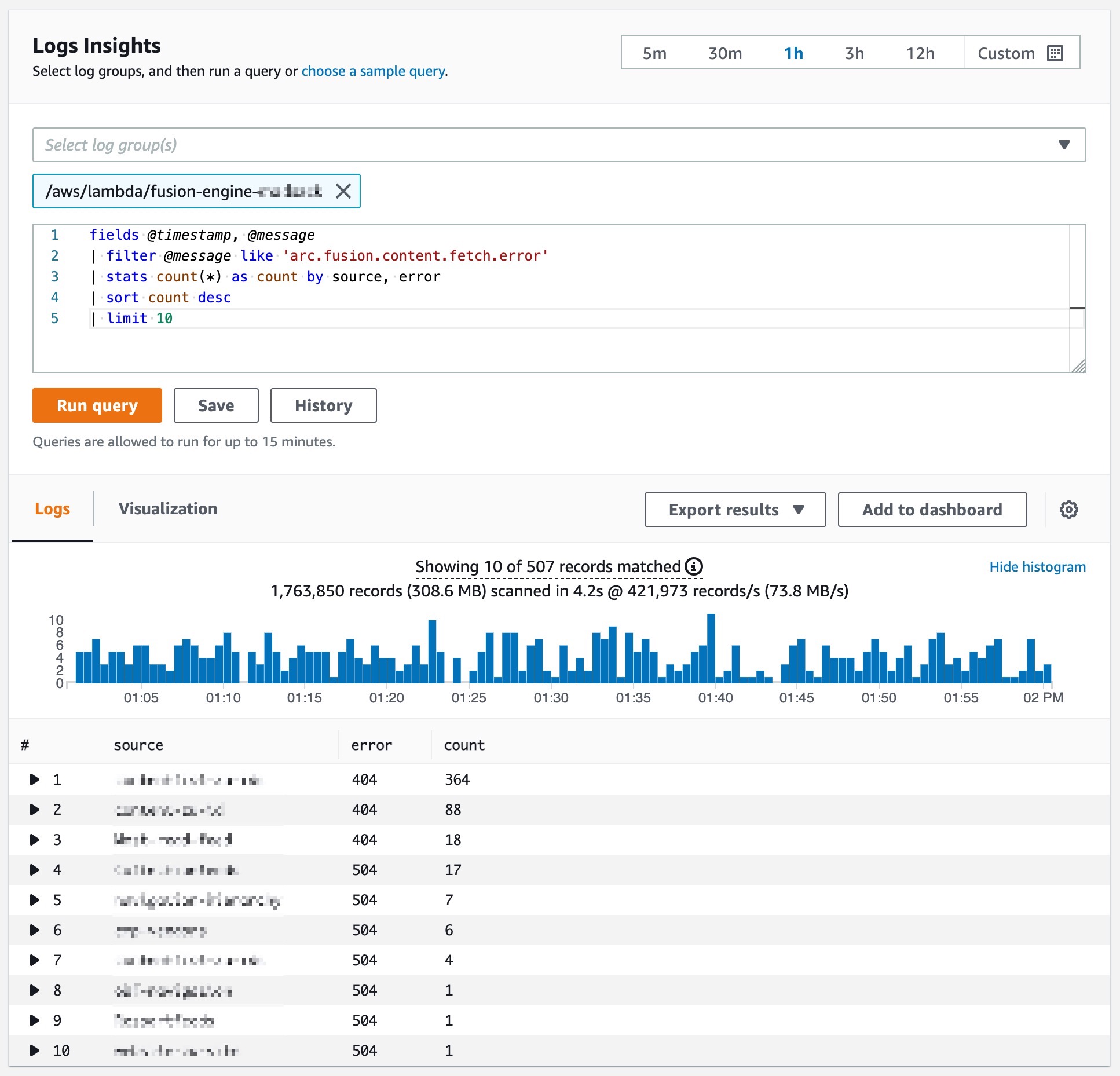The image size is (1120, 1076).
Task: Open the results settings gear icon
Action: click(1068, 510)
